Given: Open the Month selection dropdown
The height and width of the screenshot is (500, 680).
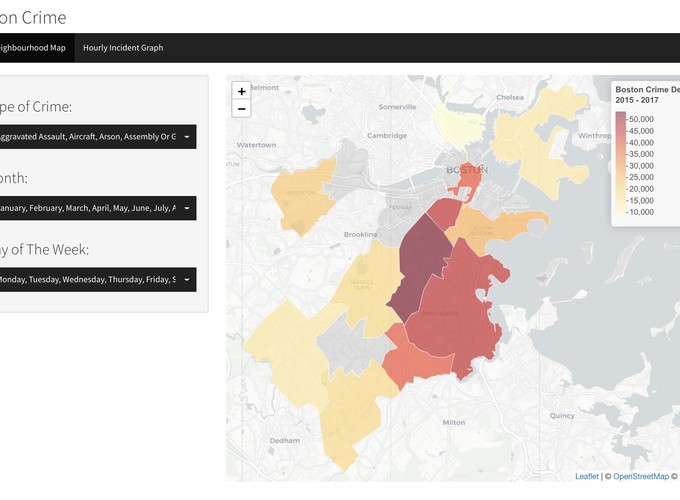Looking at the screenshot, I should 98,208.
